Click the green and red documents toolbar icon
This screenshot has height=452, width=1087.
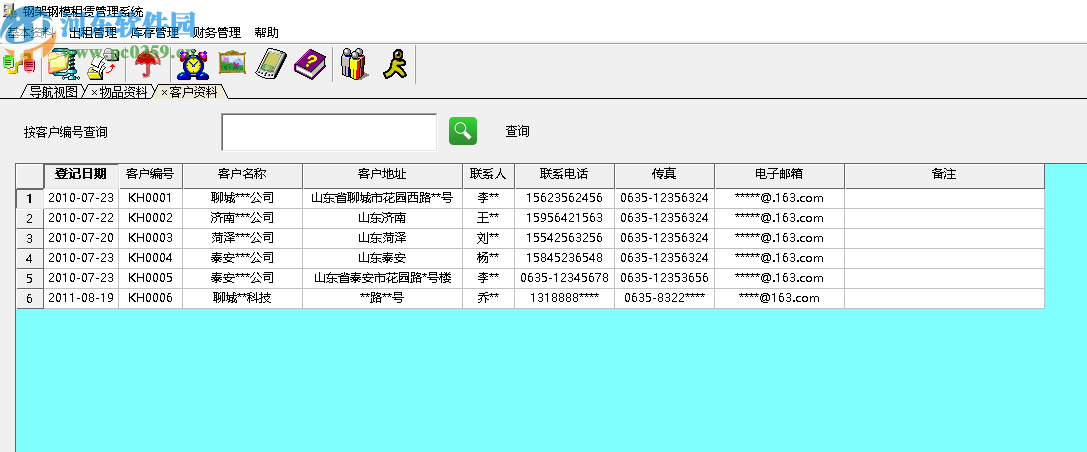pyautogui.click(x=19, y=64)
